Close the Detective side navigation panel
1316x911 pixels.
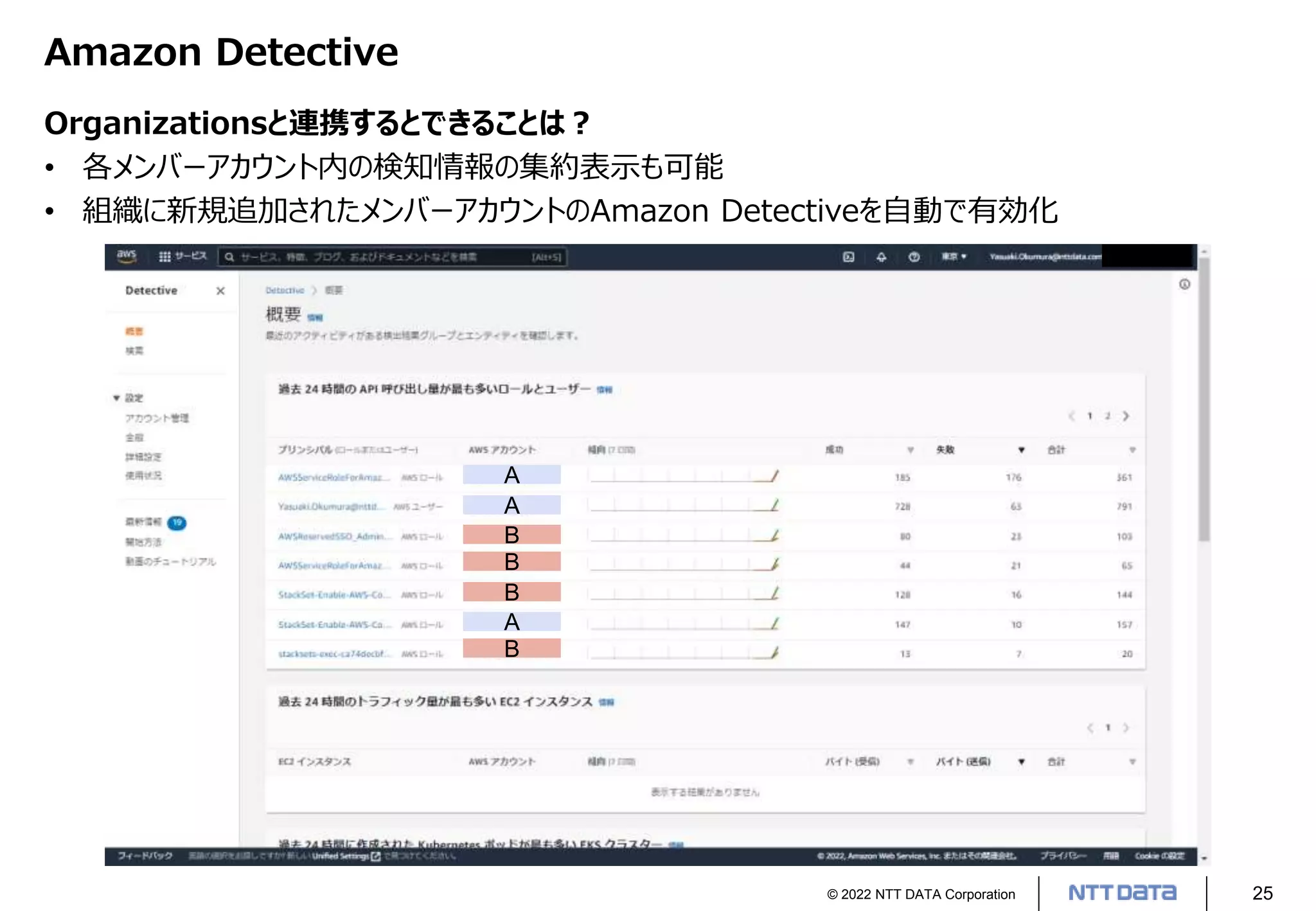pyautogui.click(x=220, y=291)
